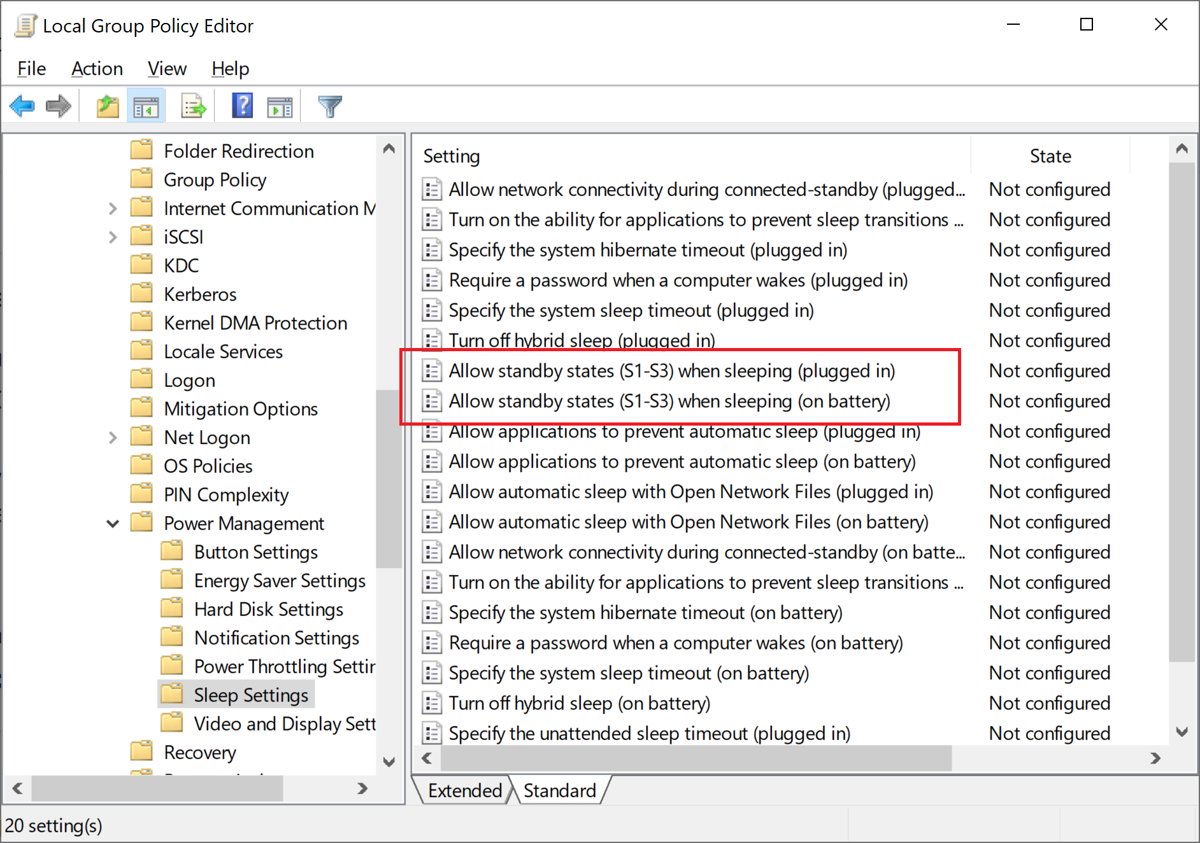
Task: Open the Help menu
Action: coord(230,68)
